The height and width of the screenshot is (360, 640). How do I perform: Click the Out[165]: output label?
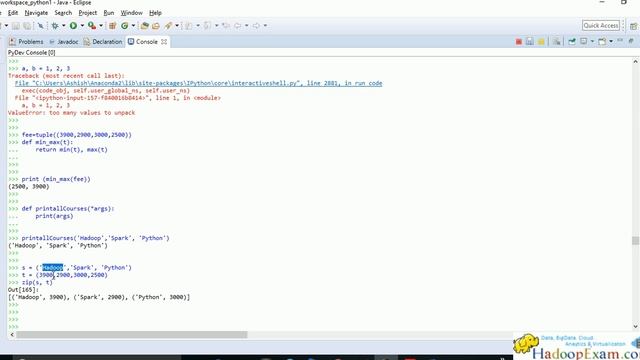23,290
